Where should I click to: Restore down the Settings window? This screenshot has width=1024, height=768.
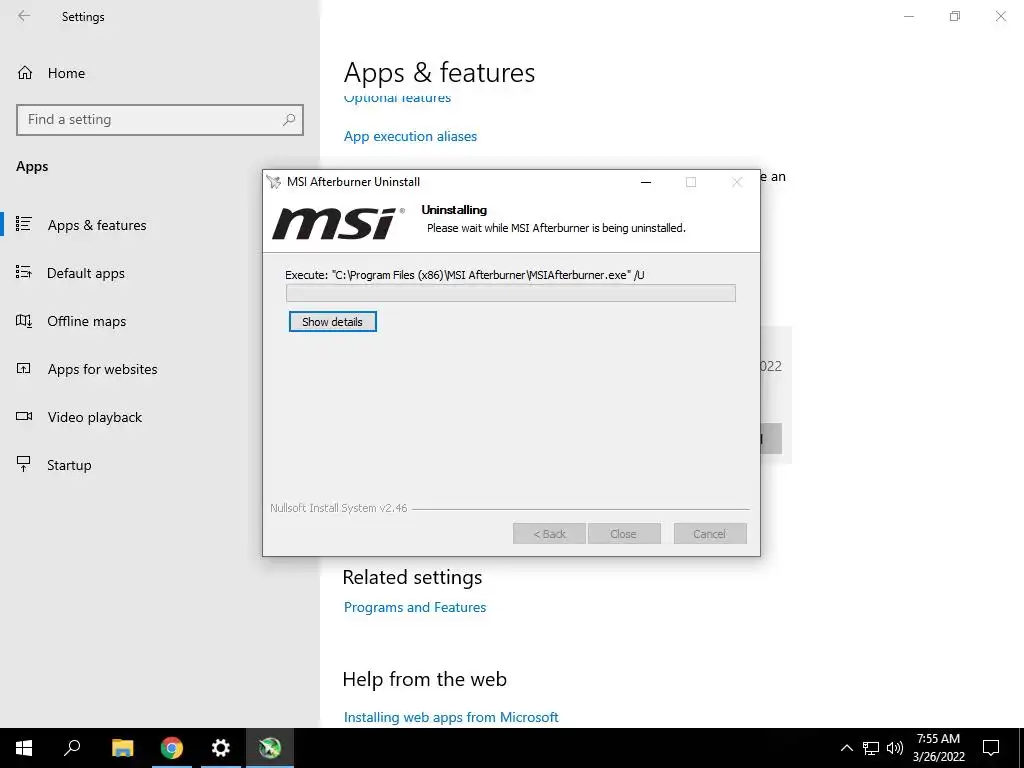(x=955, y=16)
